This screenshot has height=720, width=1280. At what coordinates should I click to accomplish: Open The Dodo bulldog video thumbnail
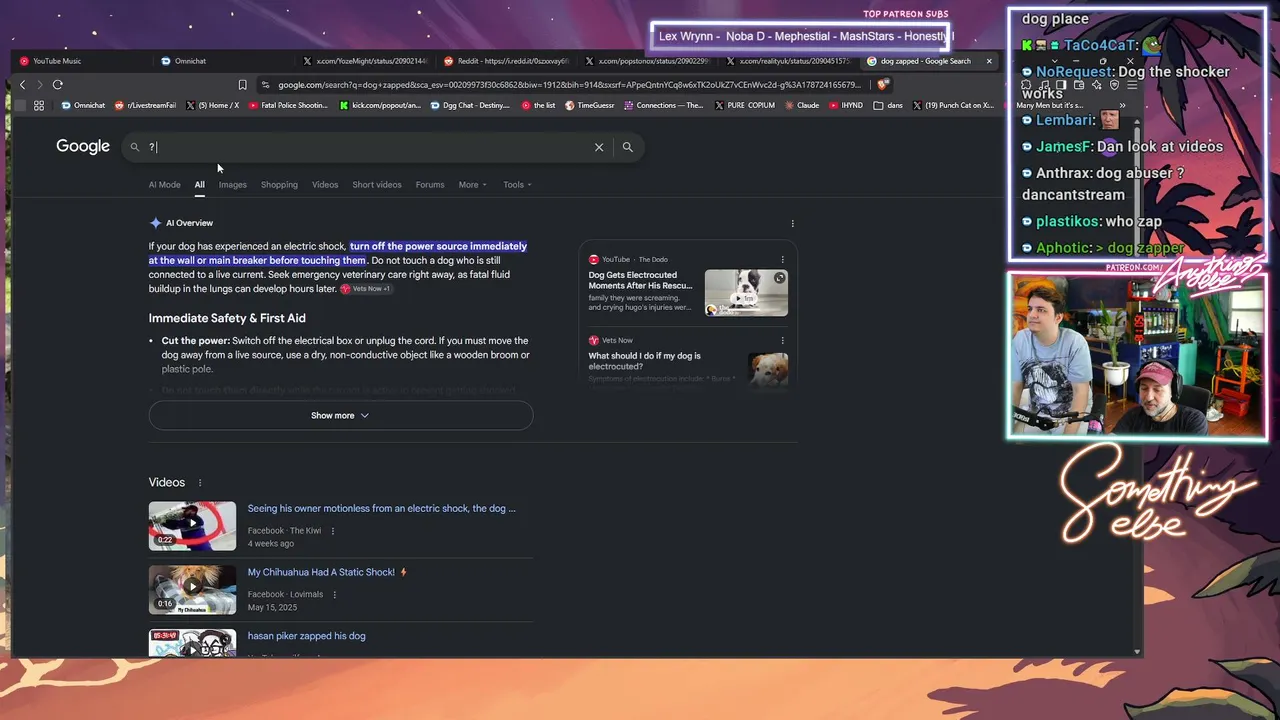[x=746, y=293]
